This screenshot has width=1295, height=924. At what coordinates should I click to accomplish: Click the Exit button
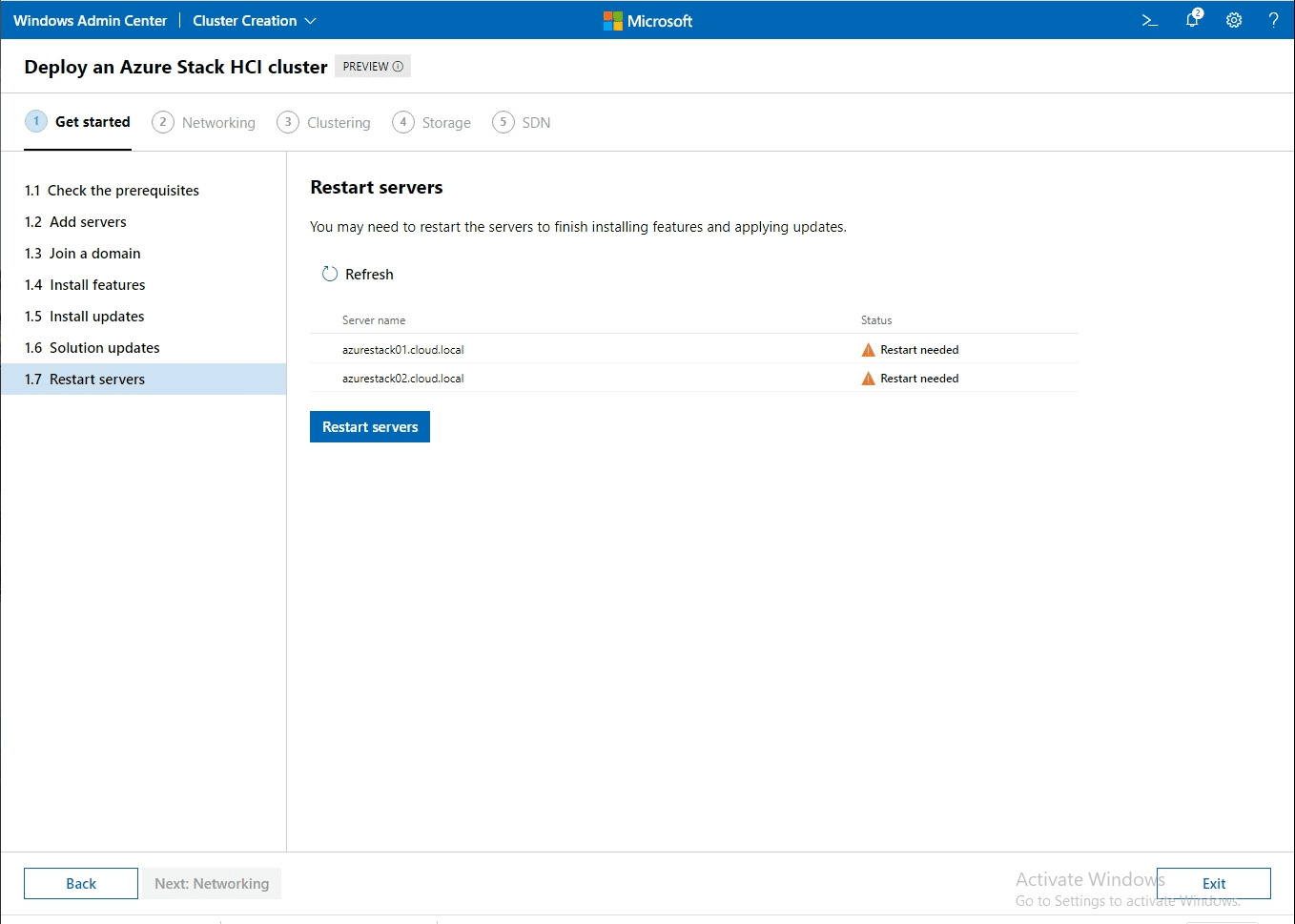tap(1213, 883)
